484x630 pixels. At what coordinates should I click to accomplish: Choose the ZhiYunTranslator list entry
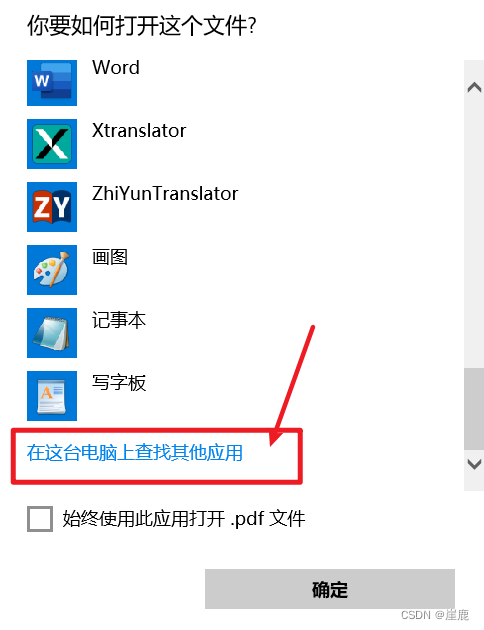point(165,193)
